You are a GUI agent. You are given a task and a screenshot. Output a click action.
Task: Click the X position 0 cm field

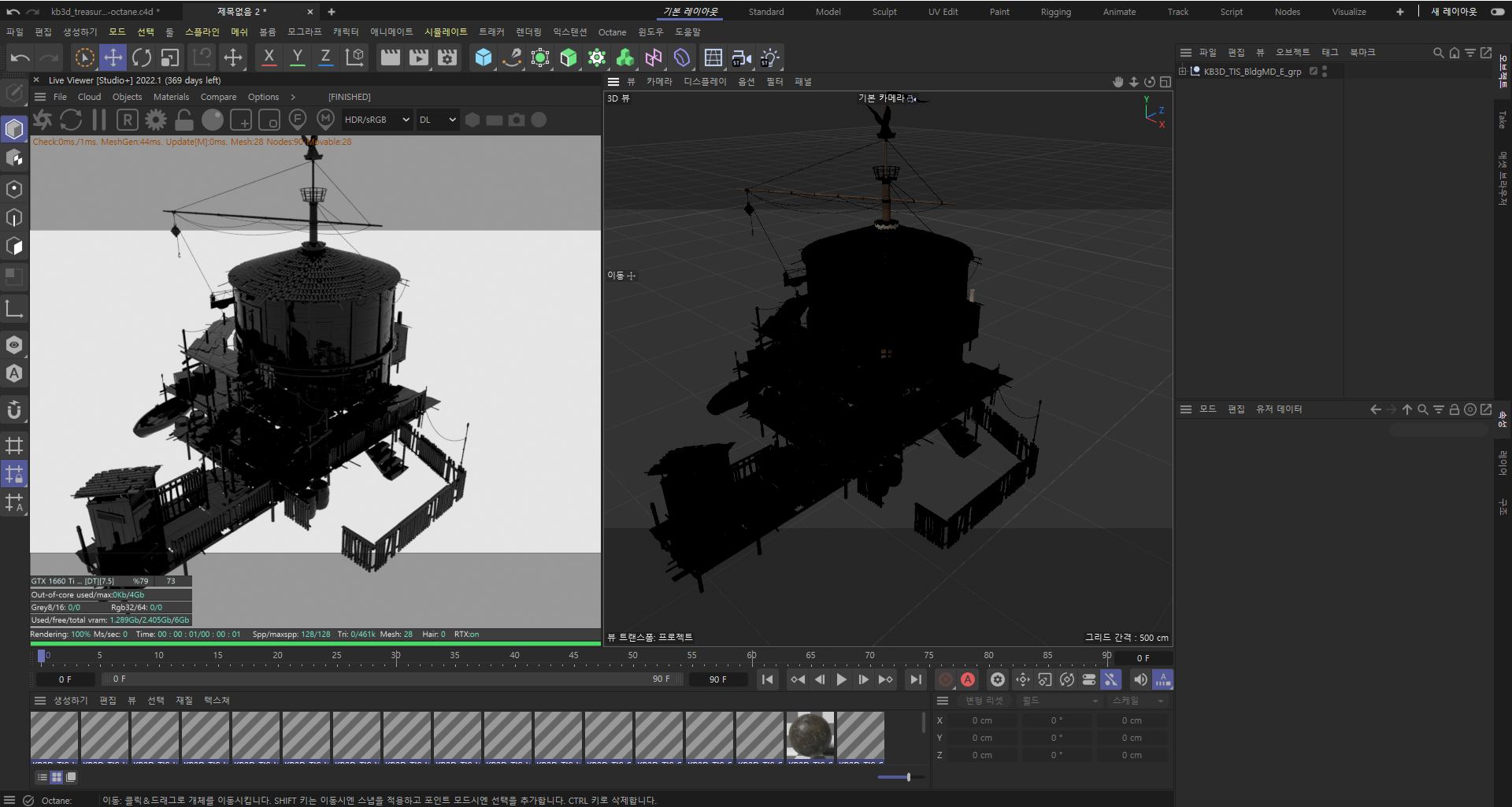982,720
